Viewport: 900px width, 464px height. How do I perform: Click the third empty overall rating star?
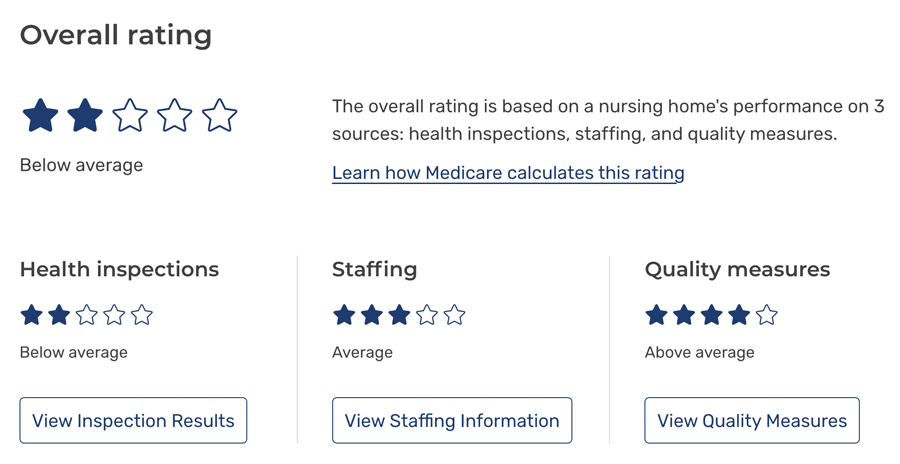pyautogui.click(x=130, y=115)
